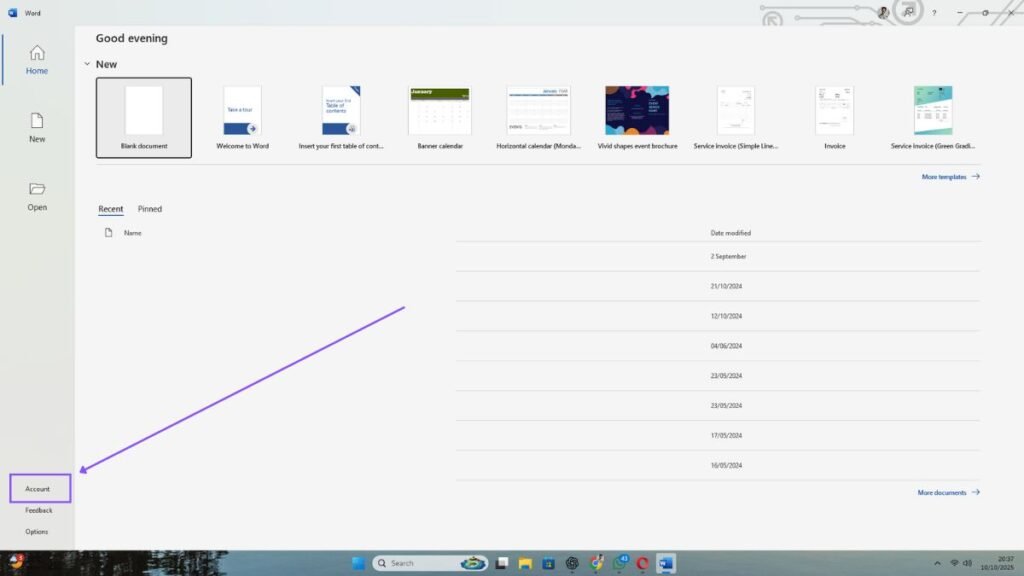Image resolution: width=1024 pixels, height=576 pixels.
Task: Show hidden icons in the system tray
Action: pos(937,562)
